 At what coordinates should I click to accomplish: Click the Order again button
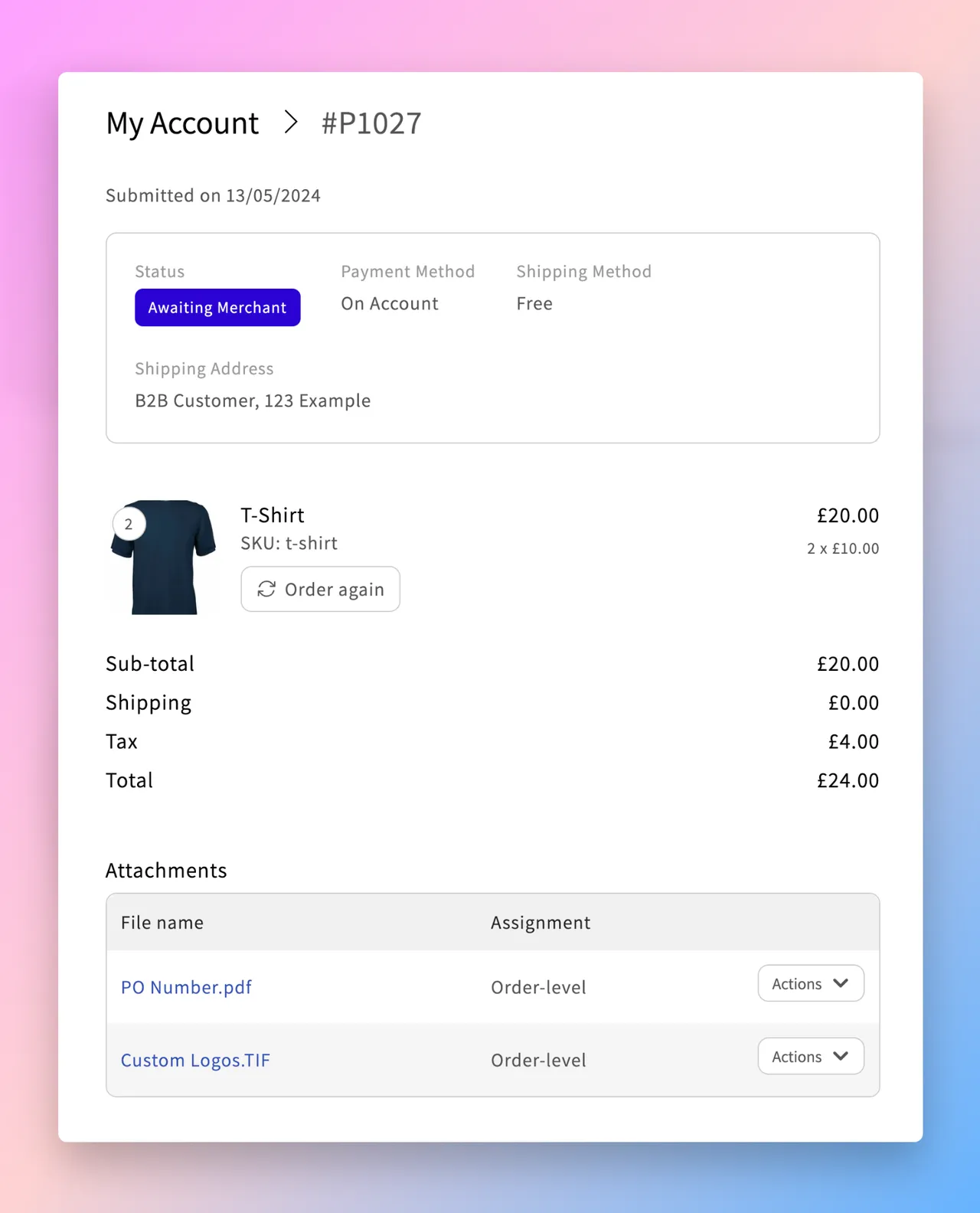click(x=320, y=589)
